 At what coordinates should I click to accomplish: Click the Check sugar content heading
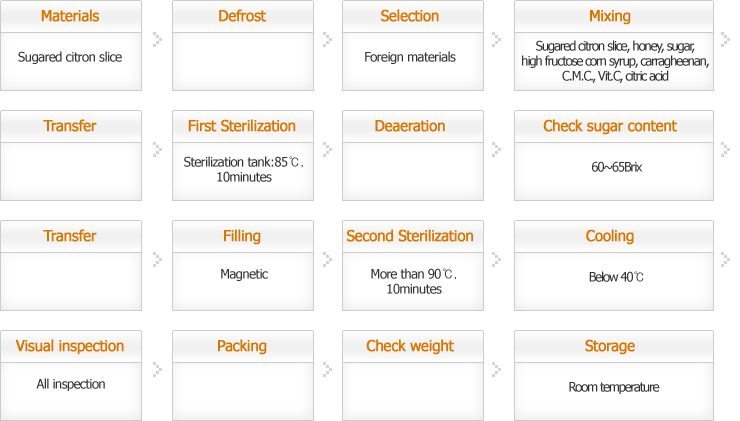tap(609, 126)
